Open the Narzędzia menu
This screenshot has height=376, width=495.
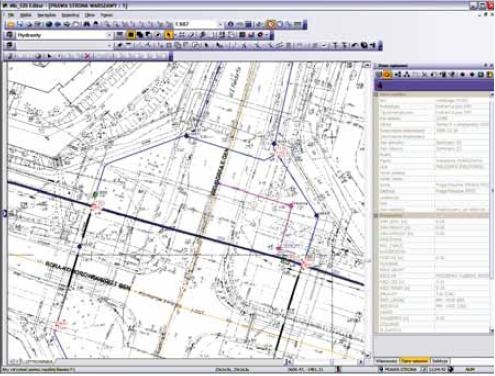point(47,15)
